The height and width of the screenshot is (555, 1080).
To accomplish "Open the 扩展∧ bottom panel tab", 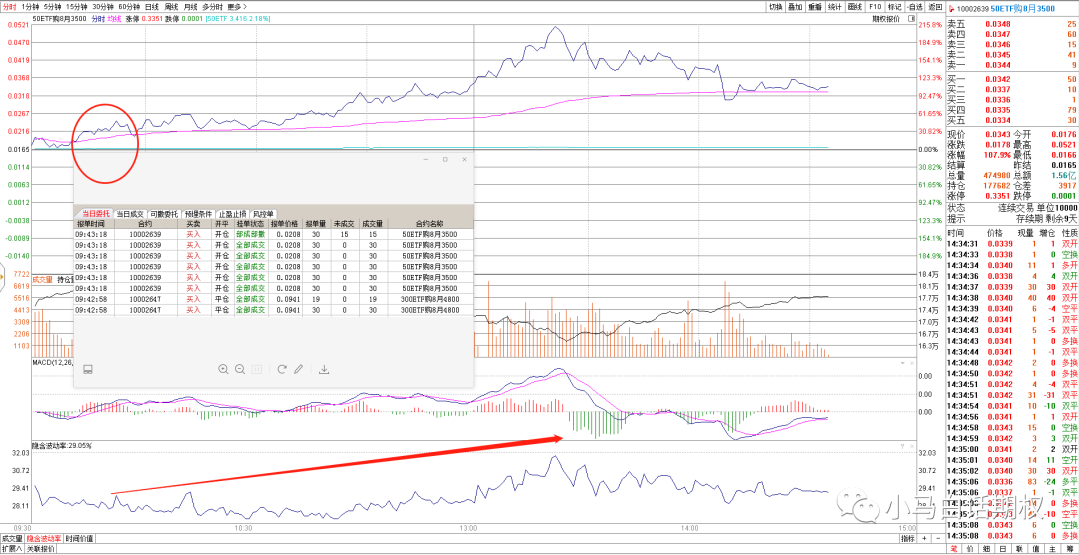I will point(12,549).
